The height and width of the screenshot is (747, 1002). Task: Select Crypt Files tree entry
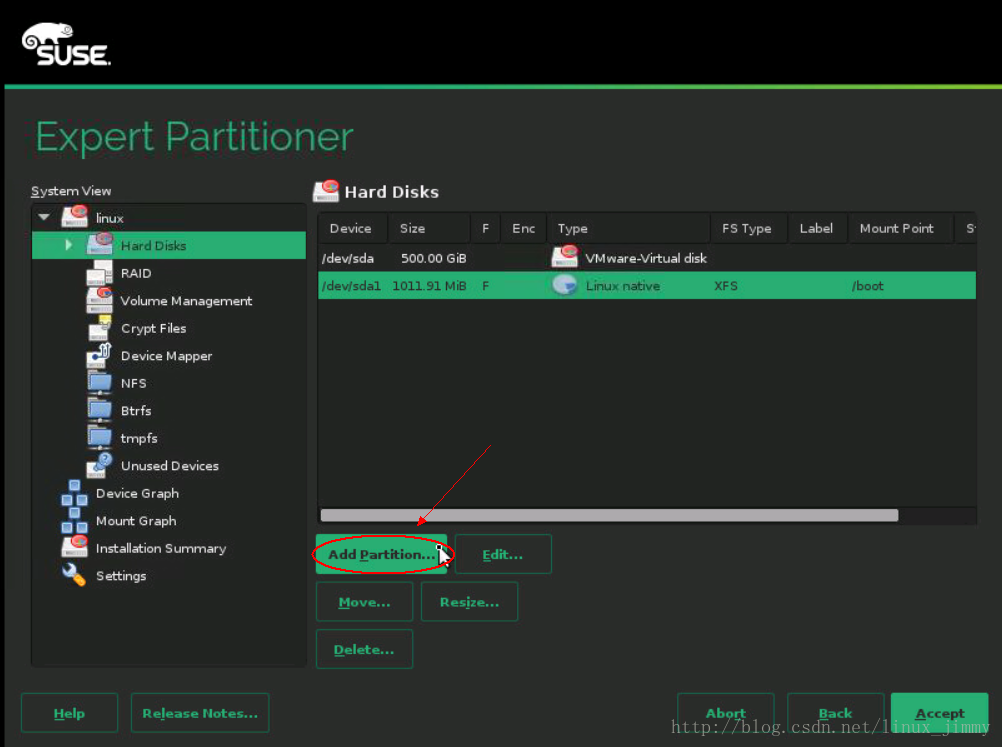point(153,328)
